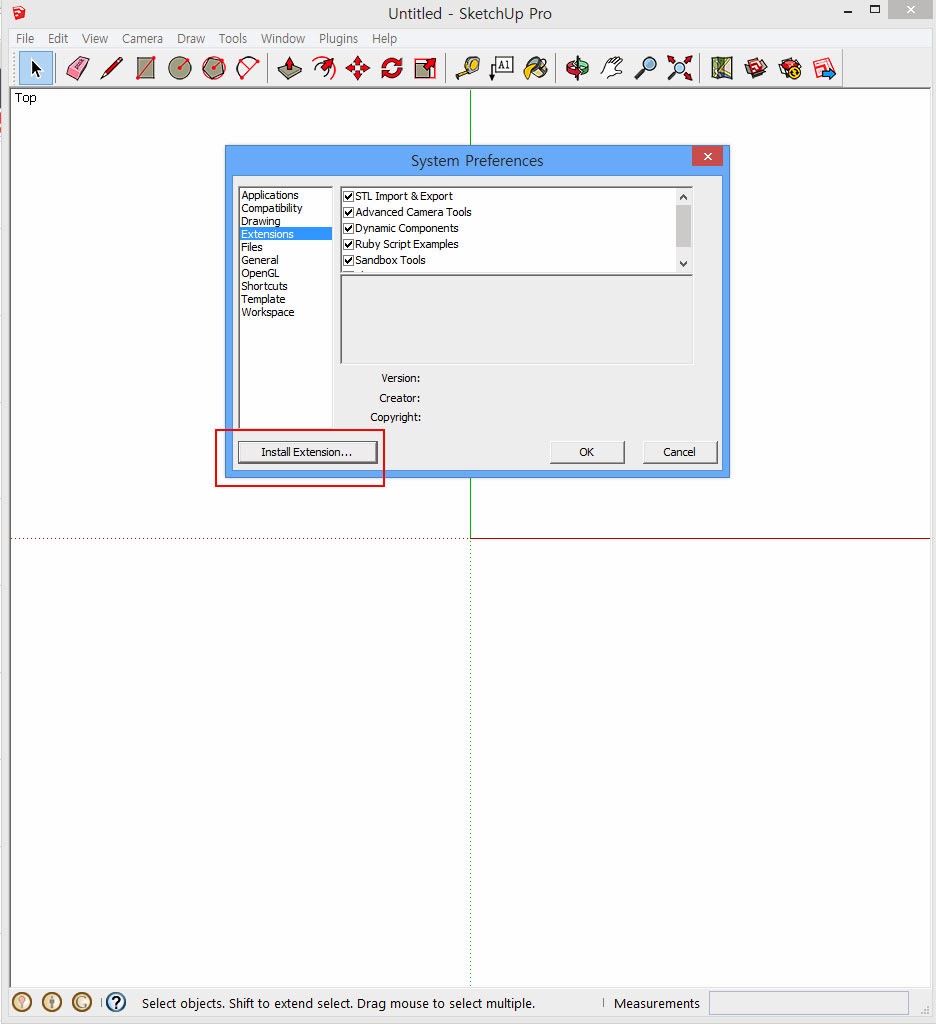
Task: Click Cancel in System Preferences
Action: click(x=679, y=452)
